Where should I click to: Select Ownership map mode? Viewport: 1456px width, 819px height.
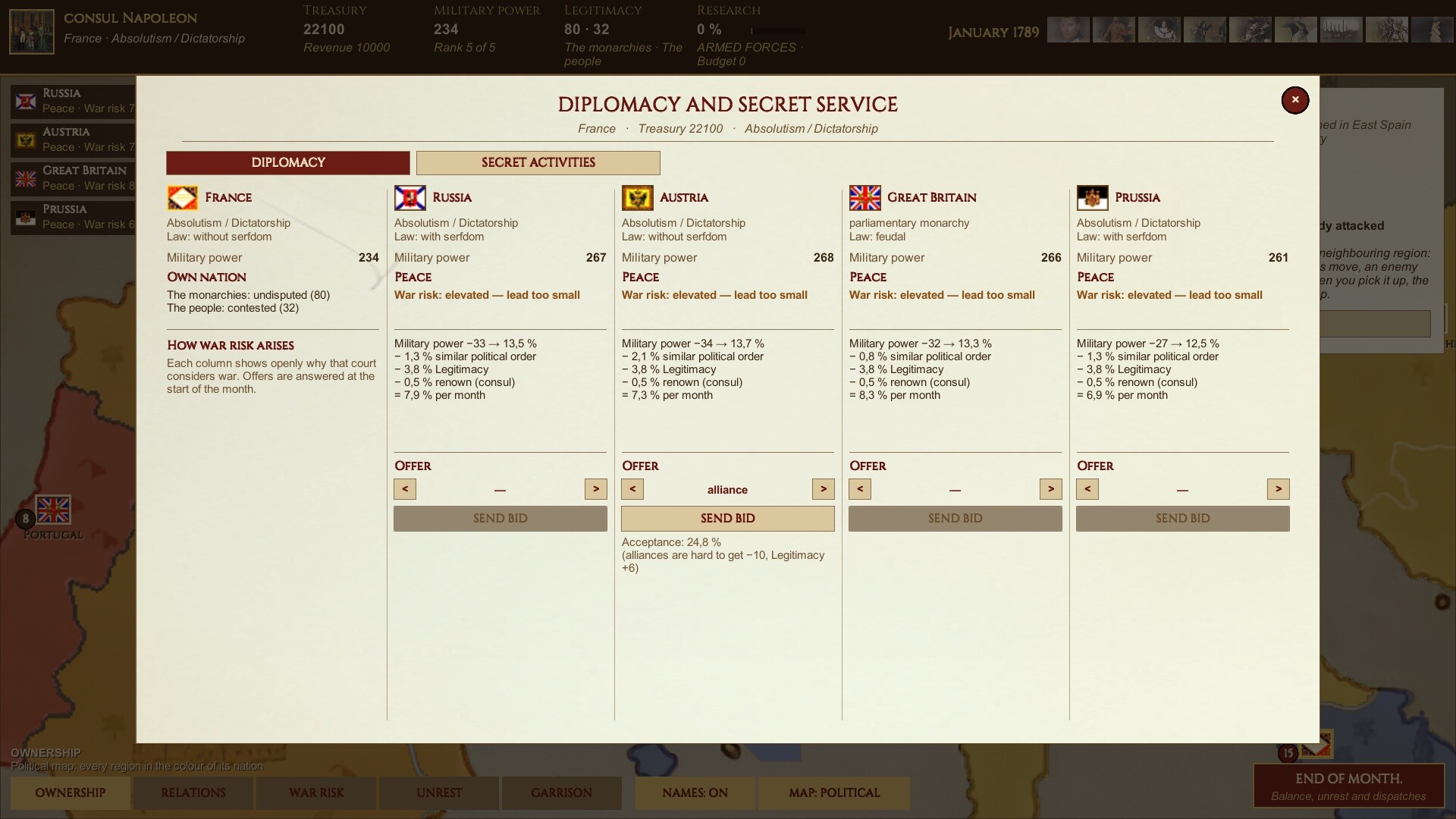tap(71, 793)
